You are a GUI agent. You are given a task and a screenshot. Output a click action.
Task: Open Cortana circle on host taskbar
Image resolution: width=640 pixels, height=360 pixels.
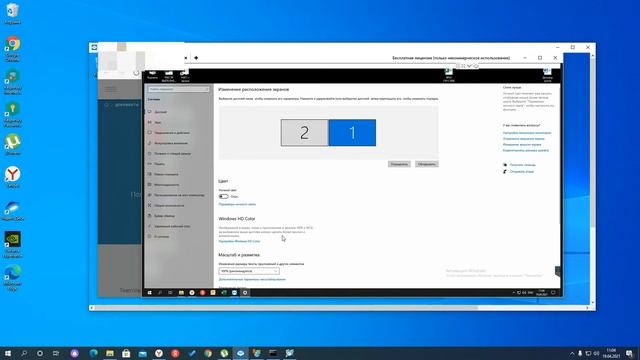point(40,353)
